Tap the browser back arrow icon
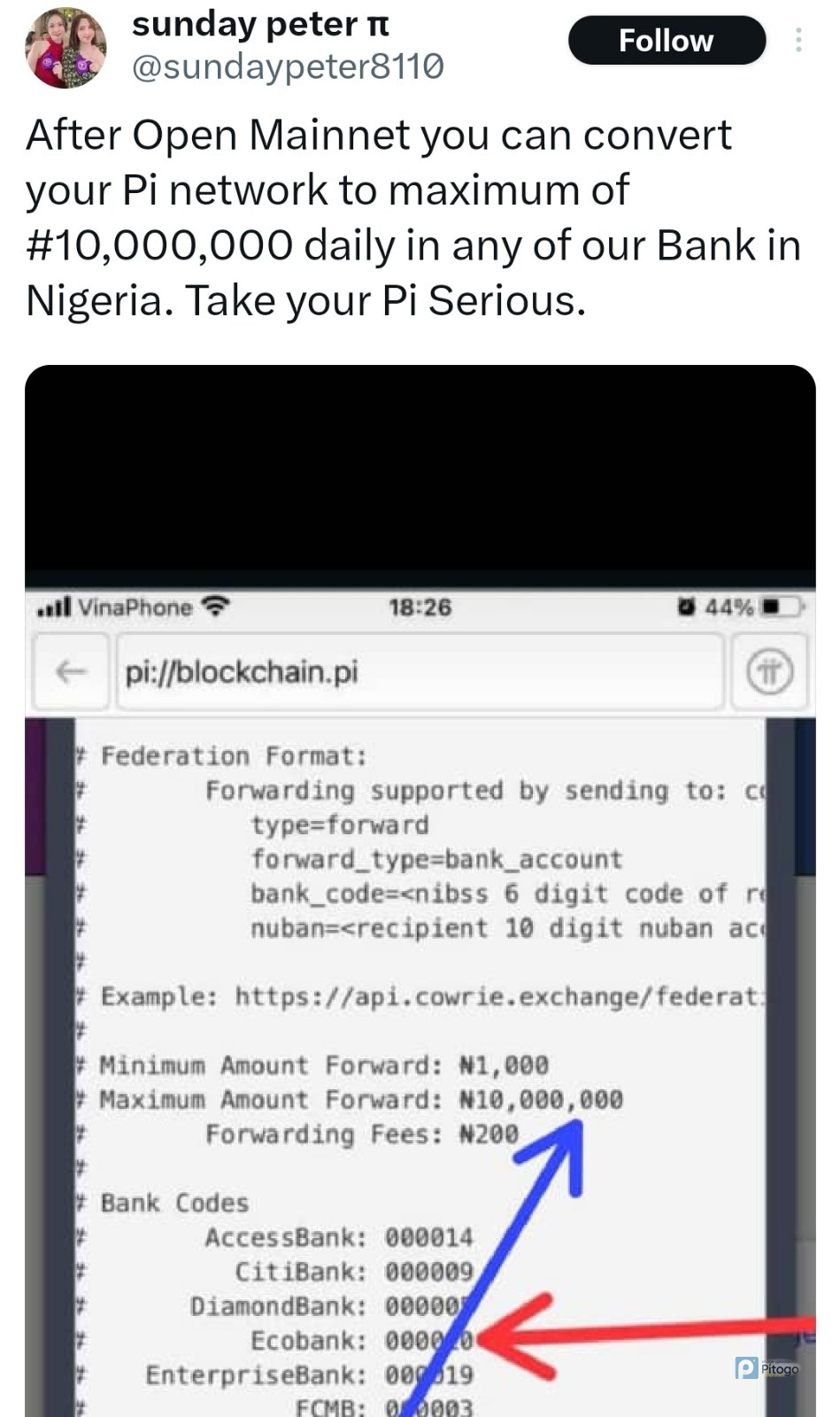 71,672
